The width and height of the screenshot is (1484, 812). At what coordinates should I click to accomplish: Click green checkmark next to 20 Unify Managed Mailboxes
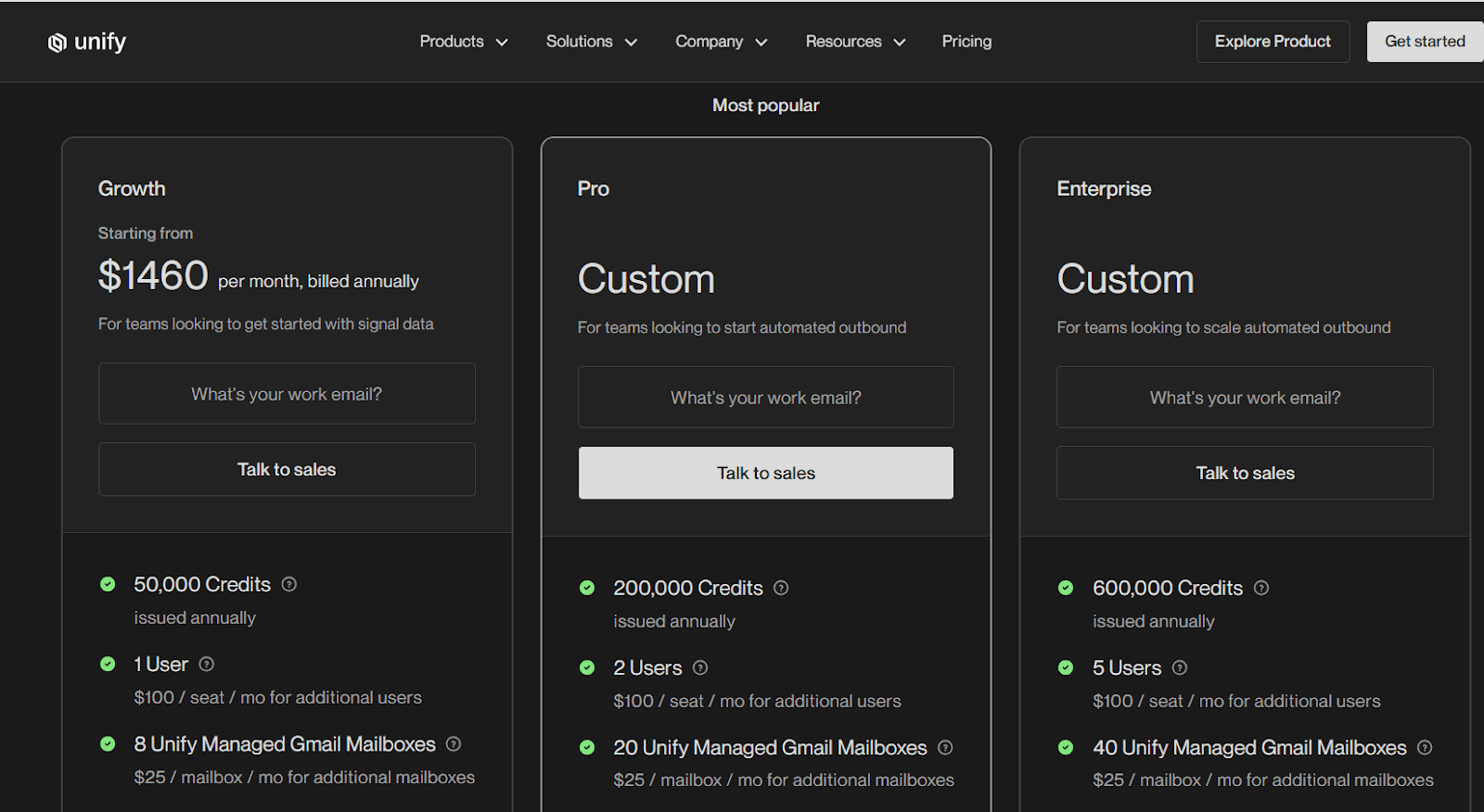pyautogui.click(x=587, y=747)
